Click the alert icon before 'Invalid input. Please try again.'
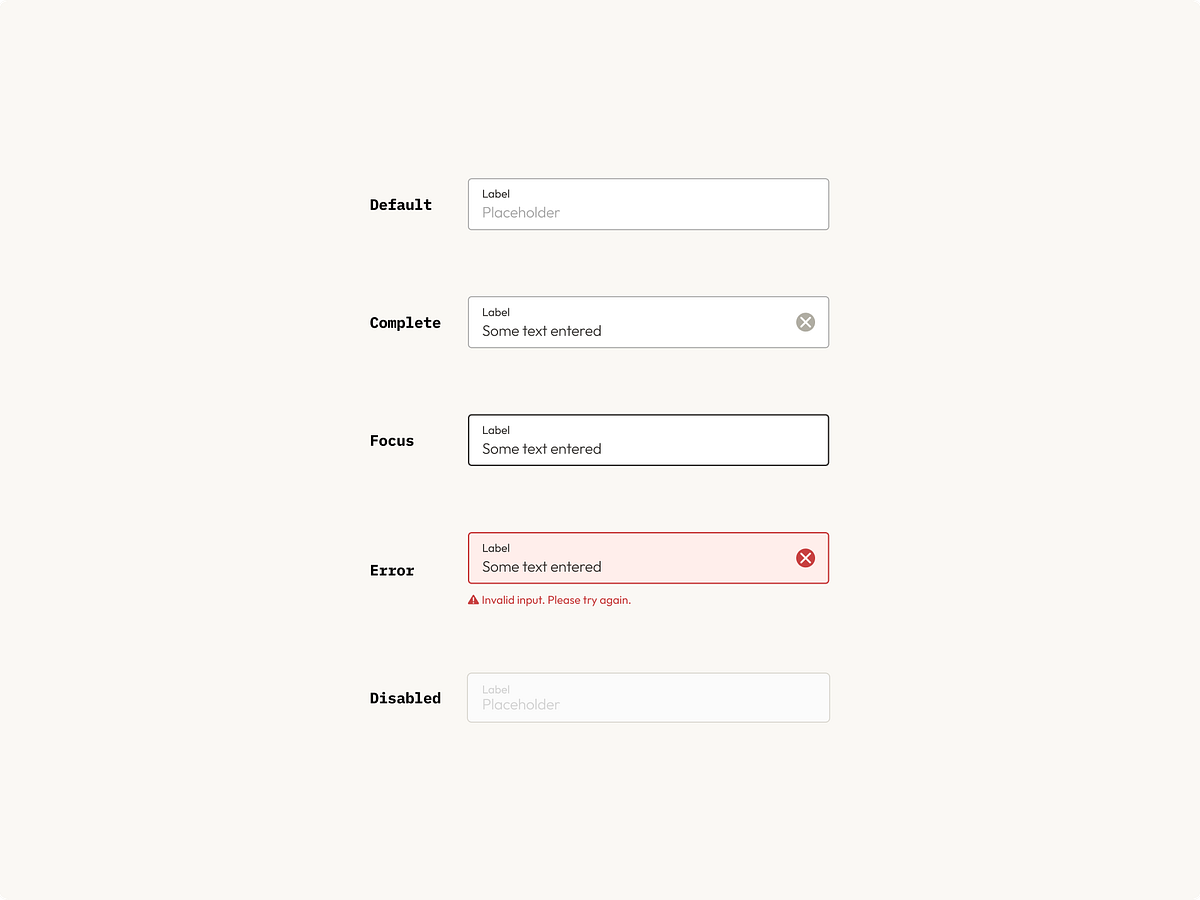The height and width of the screenshot is (900, 1200). pos(472,600)
